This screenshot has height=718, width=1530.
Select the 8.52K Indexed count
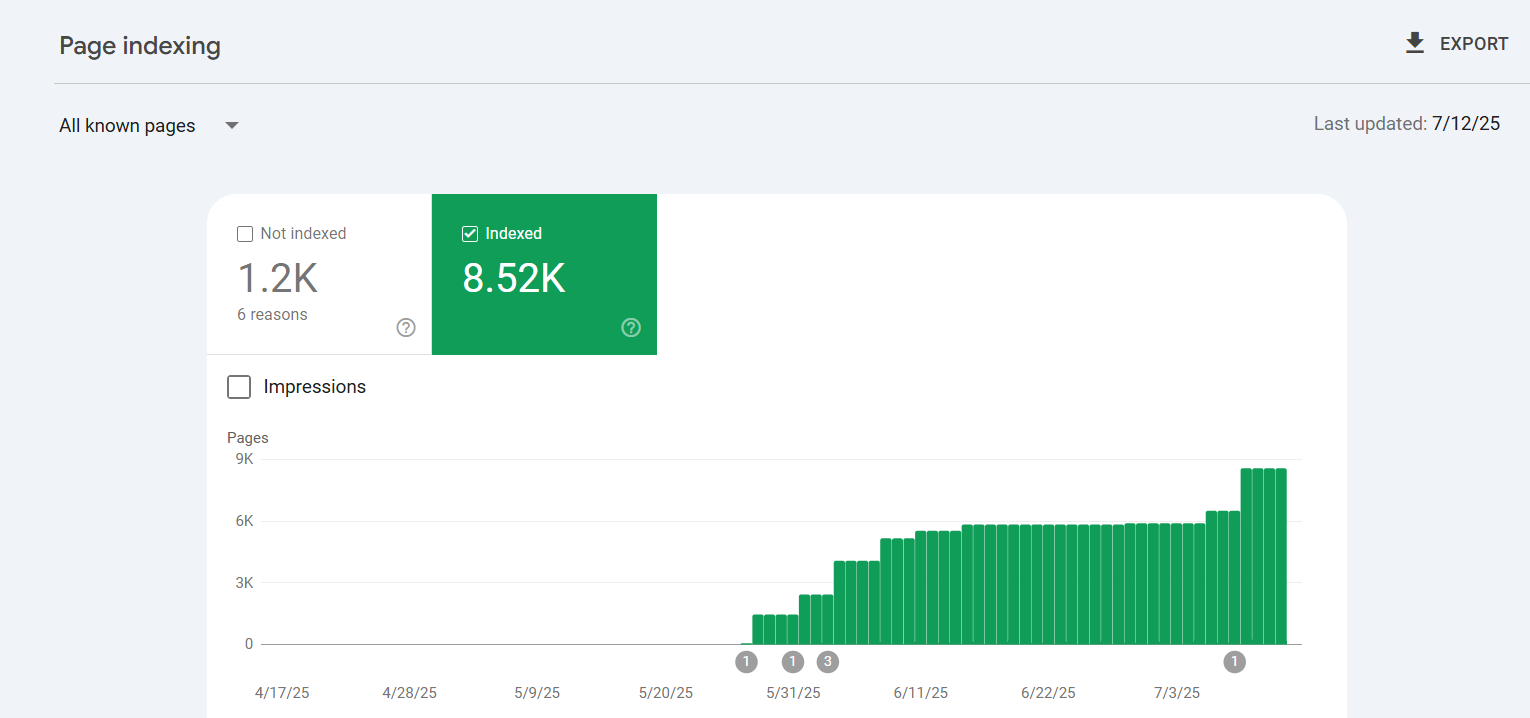click(513, 278)
